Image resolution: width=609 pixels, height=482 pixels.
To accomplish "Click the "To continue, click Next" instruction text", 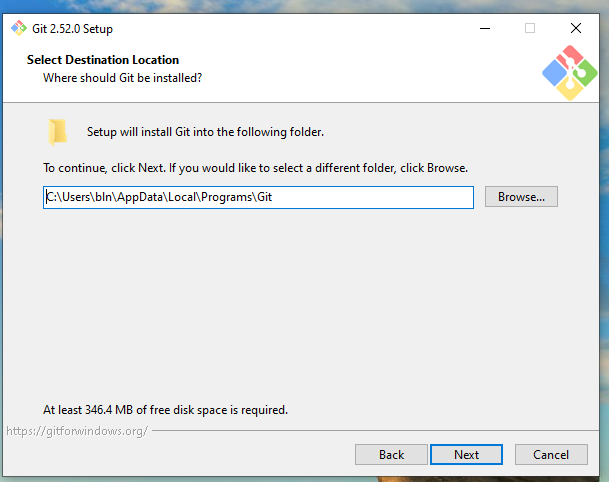I will point(255,167).
